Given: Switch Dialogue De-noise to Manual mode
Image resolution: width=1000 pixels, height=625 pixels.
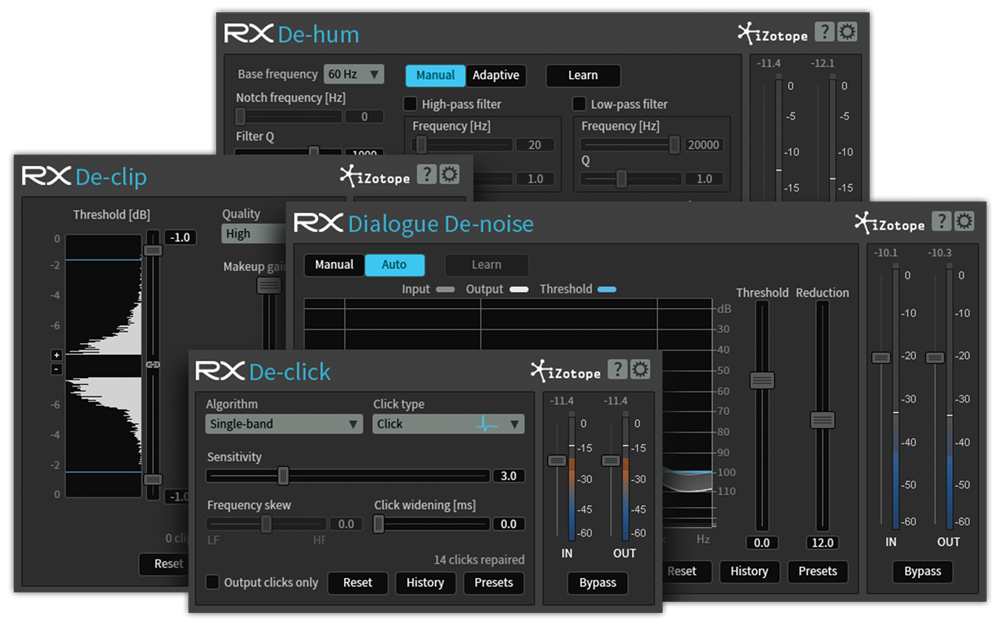Looking at the screenshot, I should tap(334, 265).
